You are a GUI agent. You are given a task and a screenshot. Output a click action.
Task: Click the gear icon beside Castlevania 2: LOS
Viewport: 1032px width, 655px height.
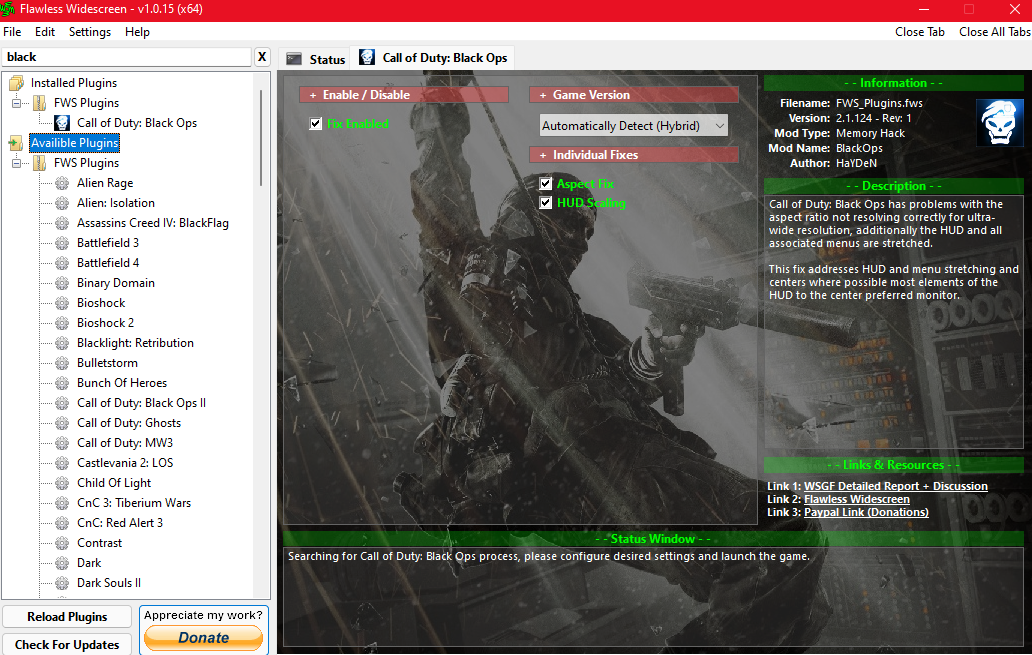63,463
